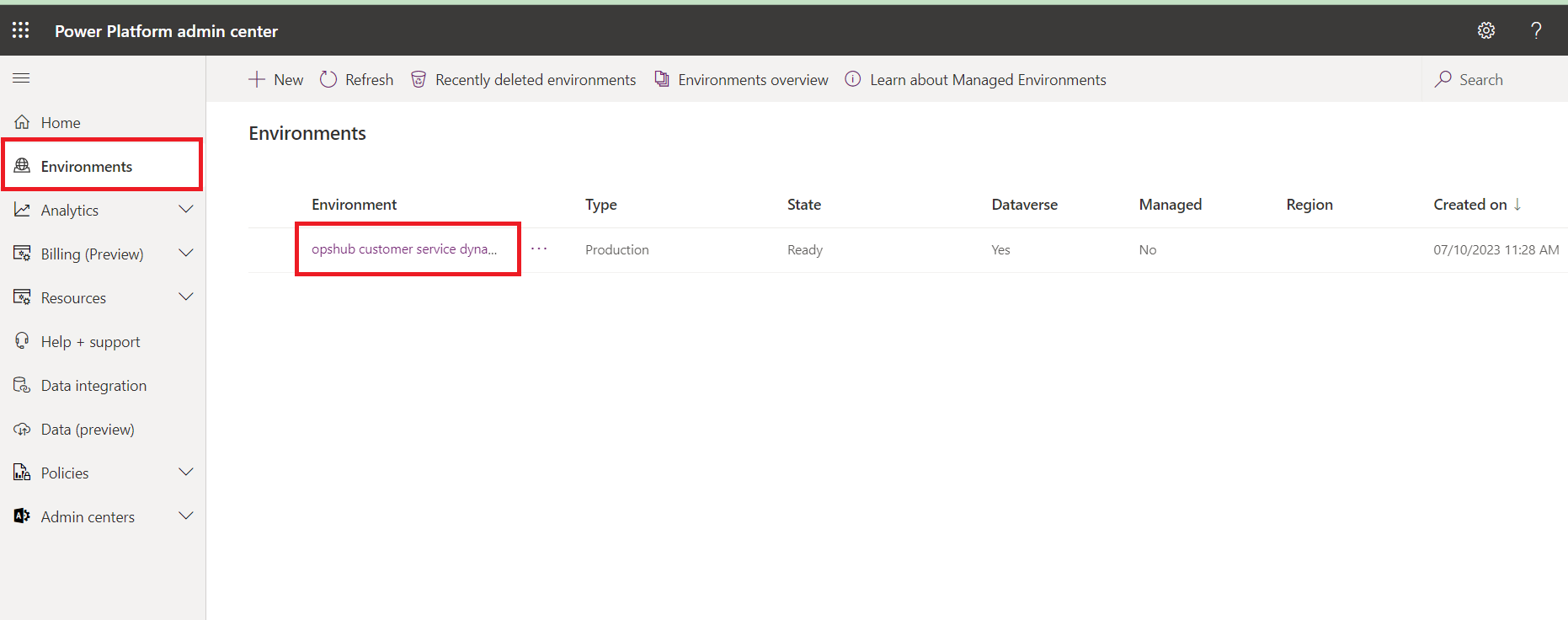
Task: Go to Home in sidebar
Action: 61,123
